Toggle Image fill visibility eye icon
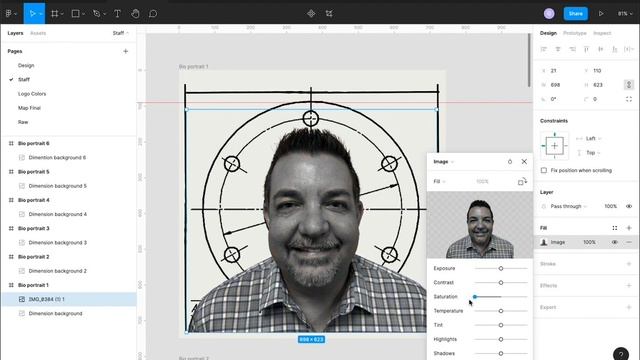This screenshot has height=360, width=640. click(x=614, y=242)
